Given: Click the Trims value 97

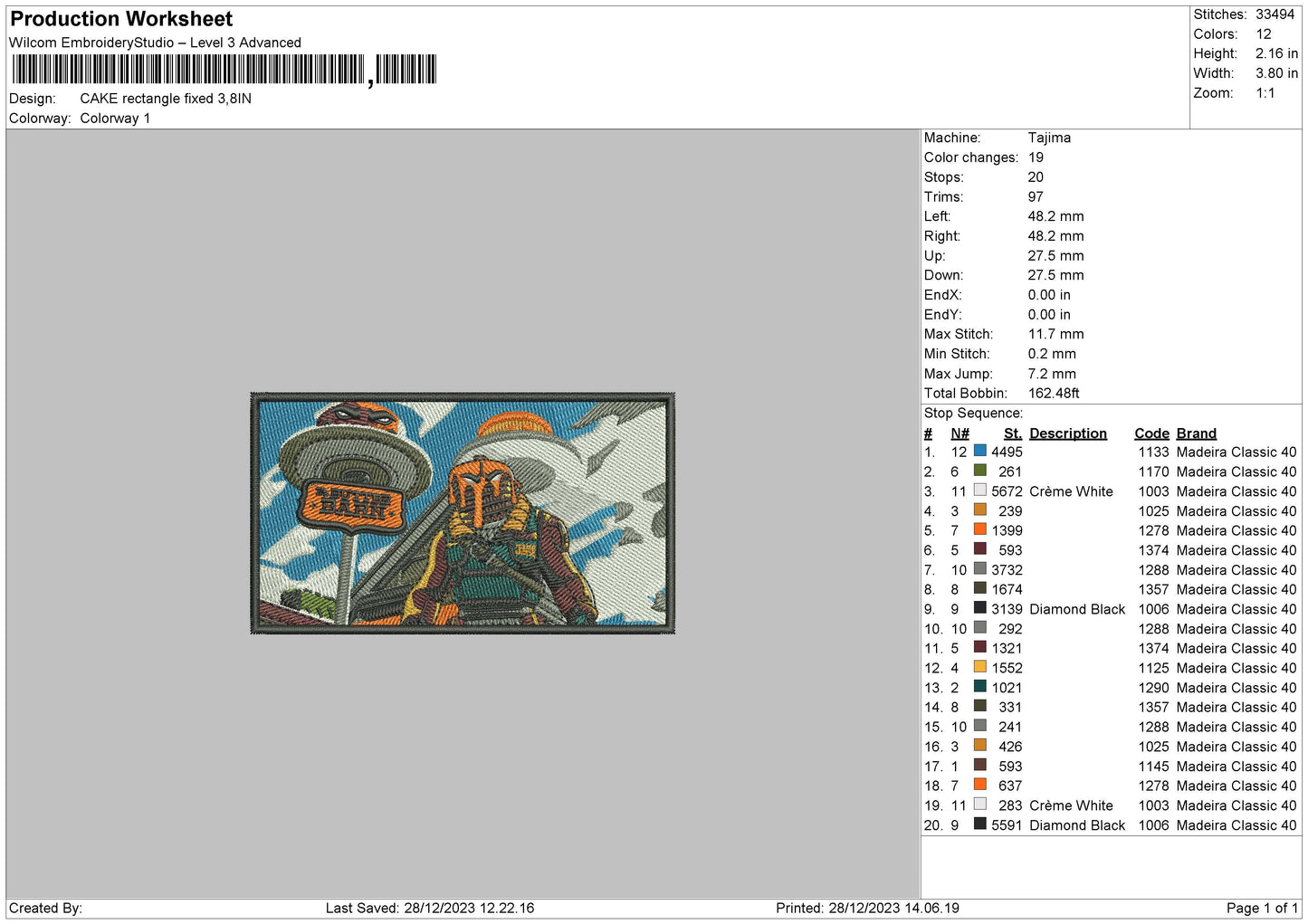Looking at the screenshot, I should click(1036, 196).
